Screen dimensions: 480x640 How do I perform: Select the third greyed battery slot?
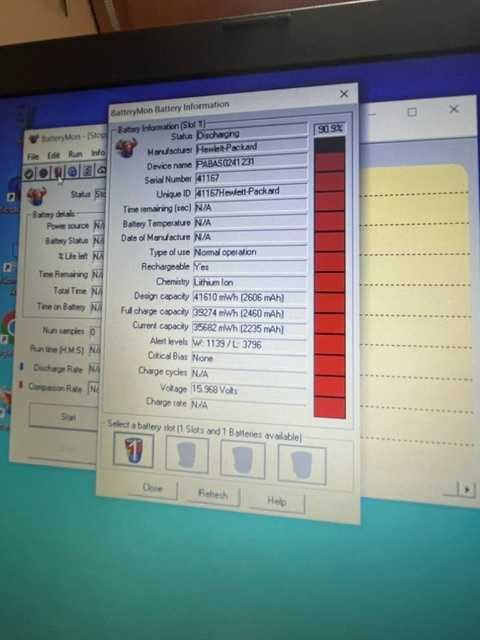pyautogui.click(x=242, y=460)
